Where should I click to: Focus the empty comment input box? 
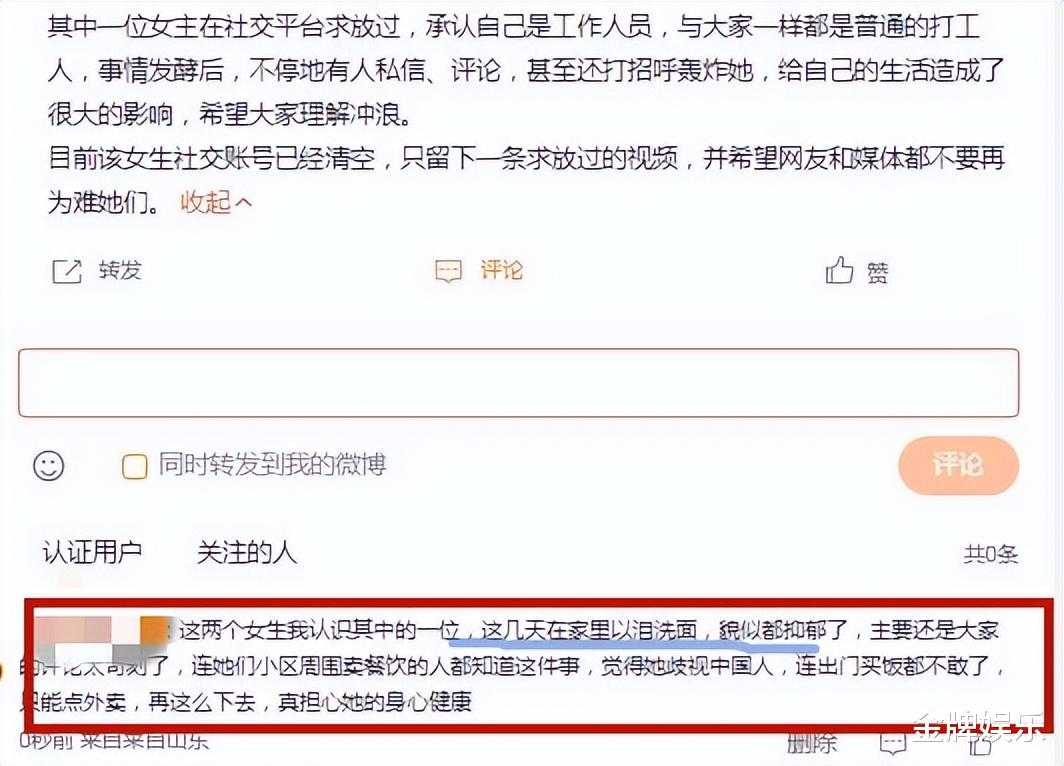(518, 383)
